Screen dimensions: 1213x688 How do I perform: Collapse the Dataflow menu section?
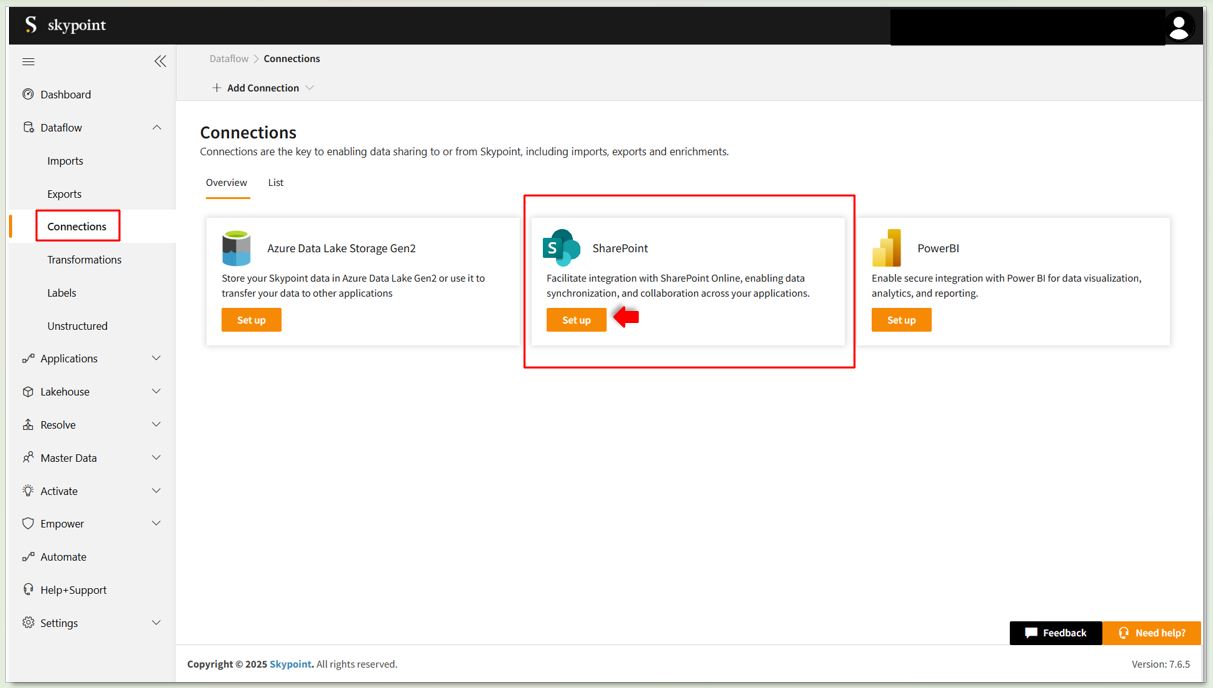pyautogui.click(x=156, y=128)
